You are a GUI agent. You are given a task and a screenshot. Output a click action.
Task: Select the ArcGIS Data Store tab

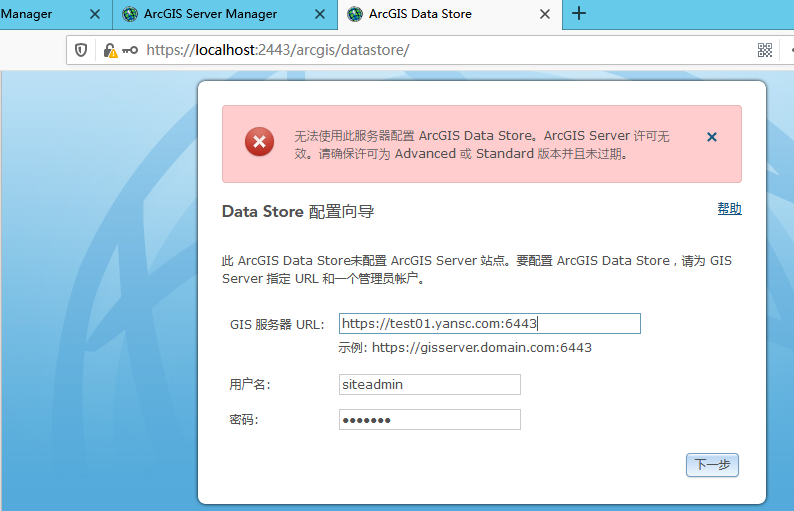pos(450,14)
